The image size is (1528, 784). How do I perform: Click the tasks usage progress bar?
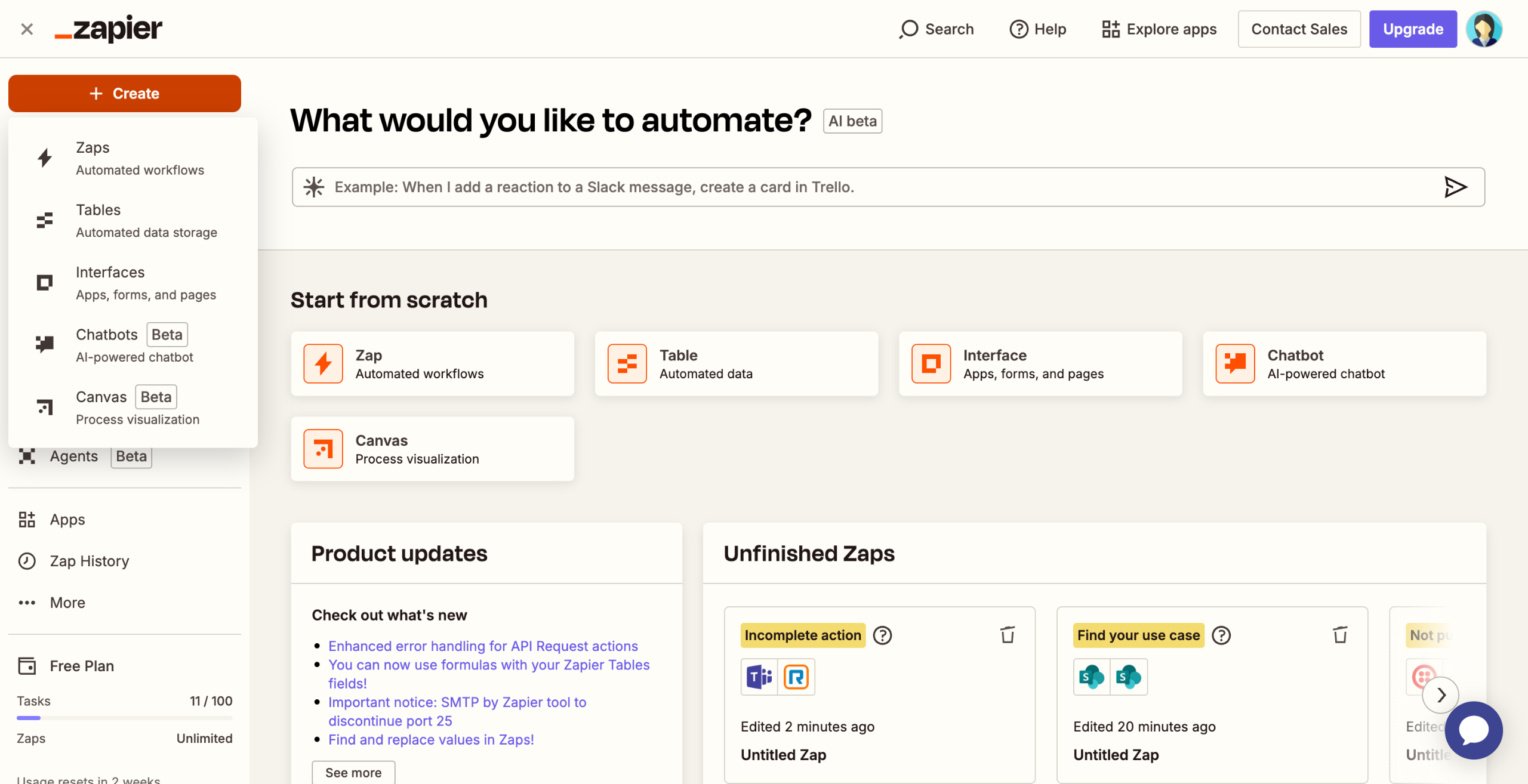(x=124, y=718)
